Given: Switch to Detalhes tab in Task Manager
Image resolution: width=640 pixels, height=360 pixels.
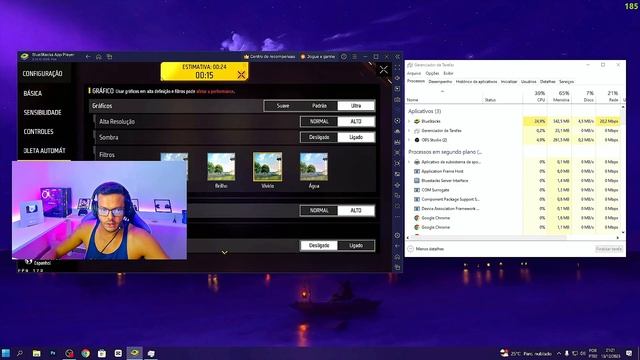Looking at the screenshot, I should pos(547,82).
